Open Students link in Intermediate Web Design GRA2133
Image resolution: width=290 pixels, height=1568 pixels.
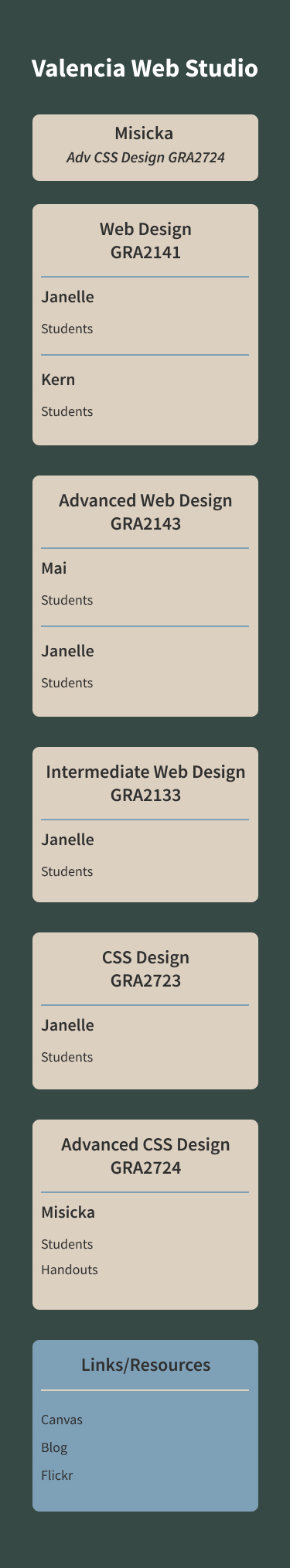coord(67,871)
